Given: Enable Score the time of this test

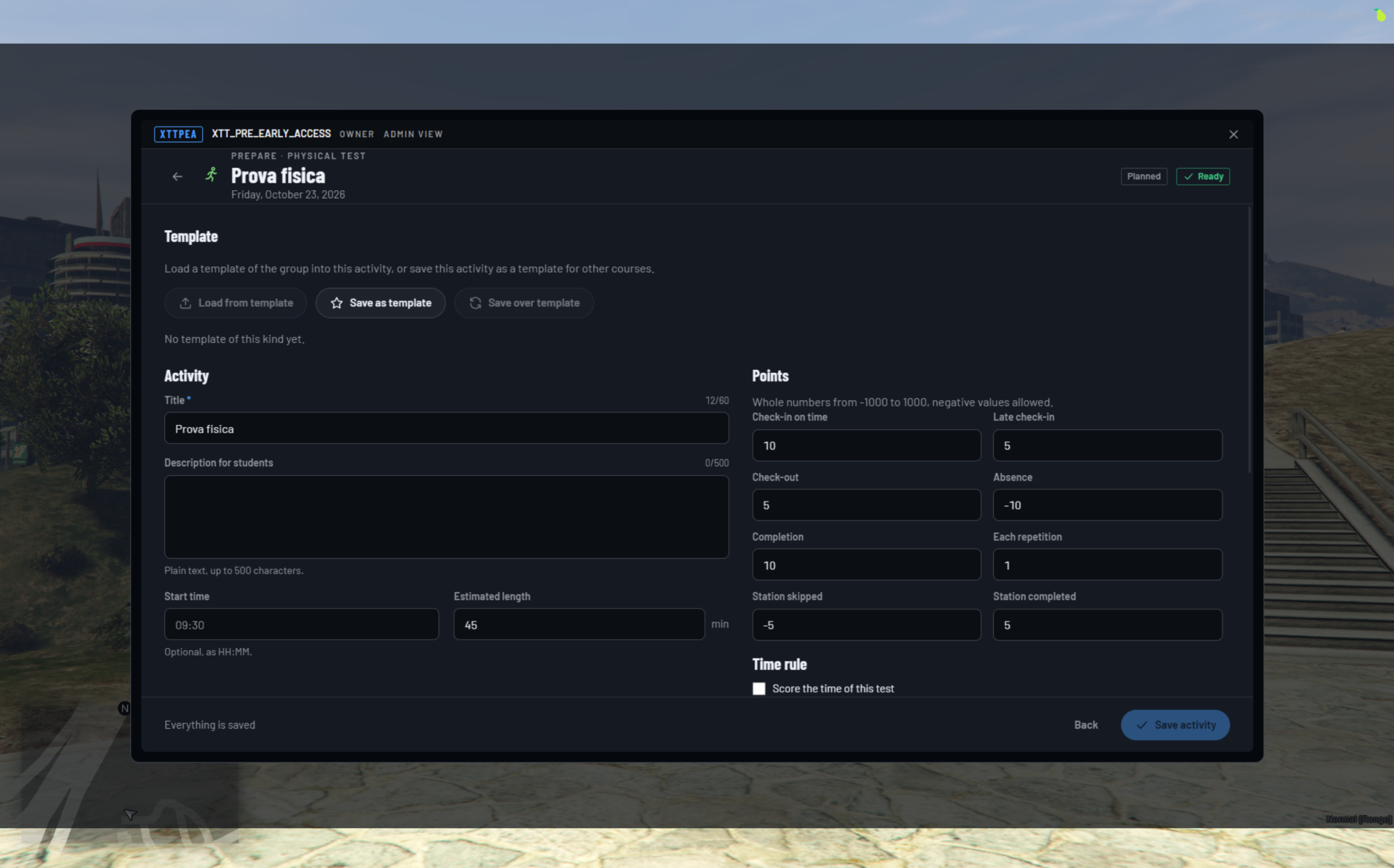Looking at the screenshot, I should (x=759, y=688).
